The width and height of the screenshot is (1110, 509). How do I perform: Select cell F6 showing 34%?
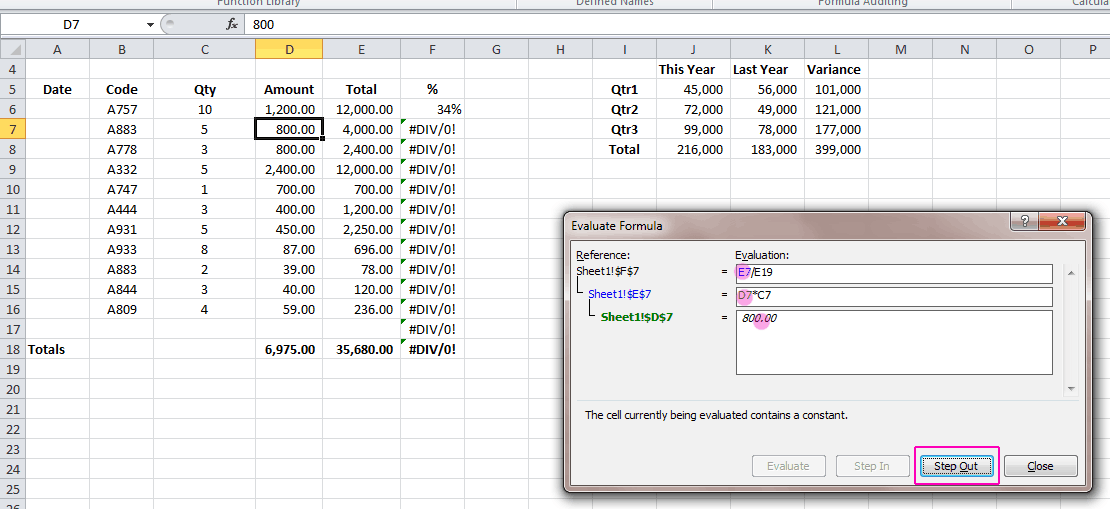pos(432,109)
